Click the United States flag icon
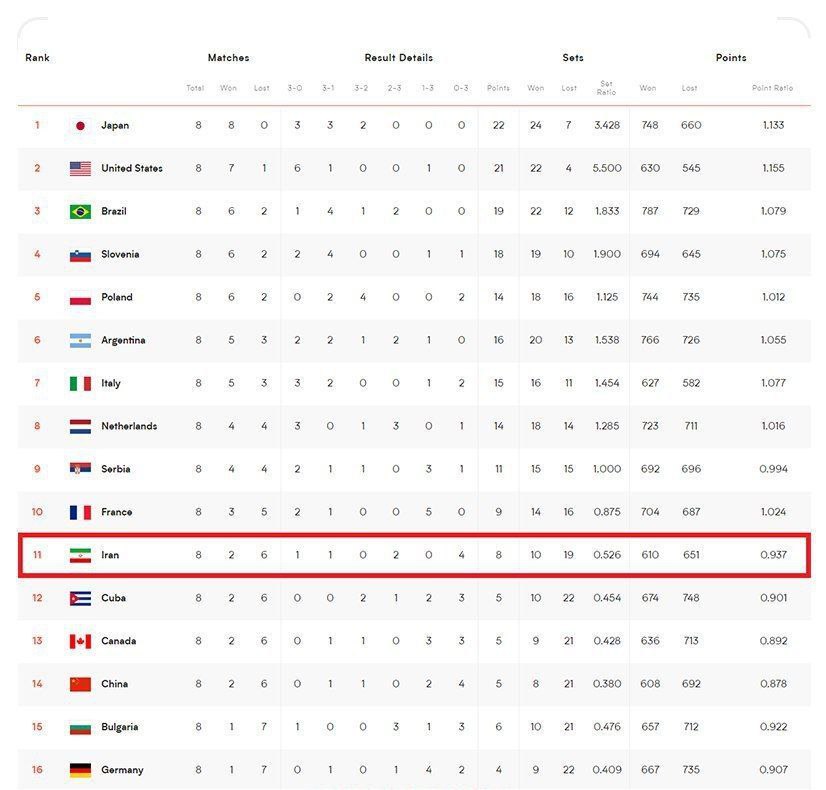Screen dimensions: 826x790 [80, 169]
